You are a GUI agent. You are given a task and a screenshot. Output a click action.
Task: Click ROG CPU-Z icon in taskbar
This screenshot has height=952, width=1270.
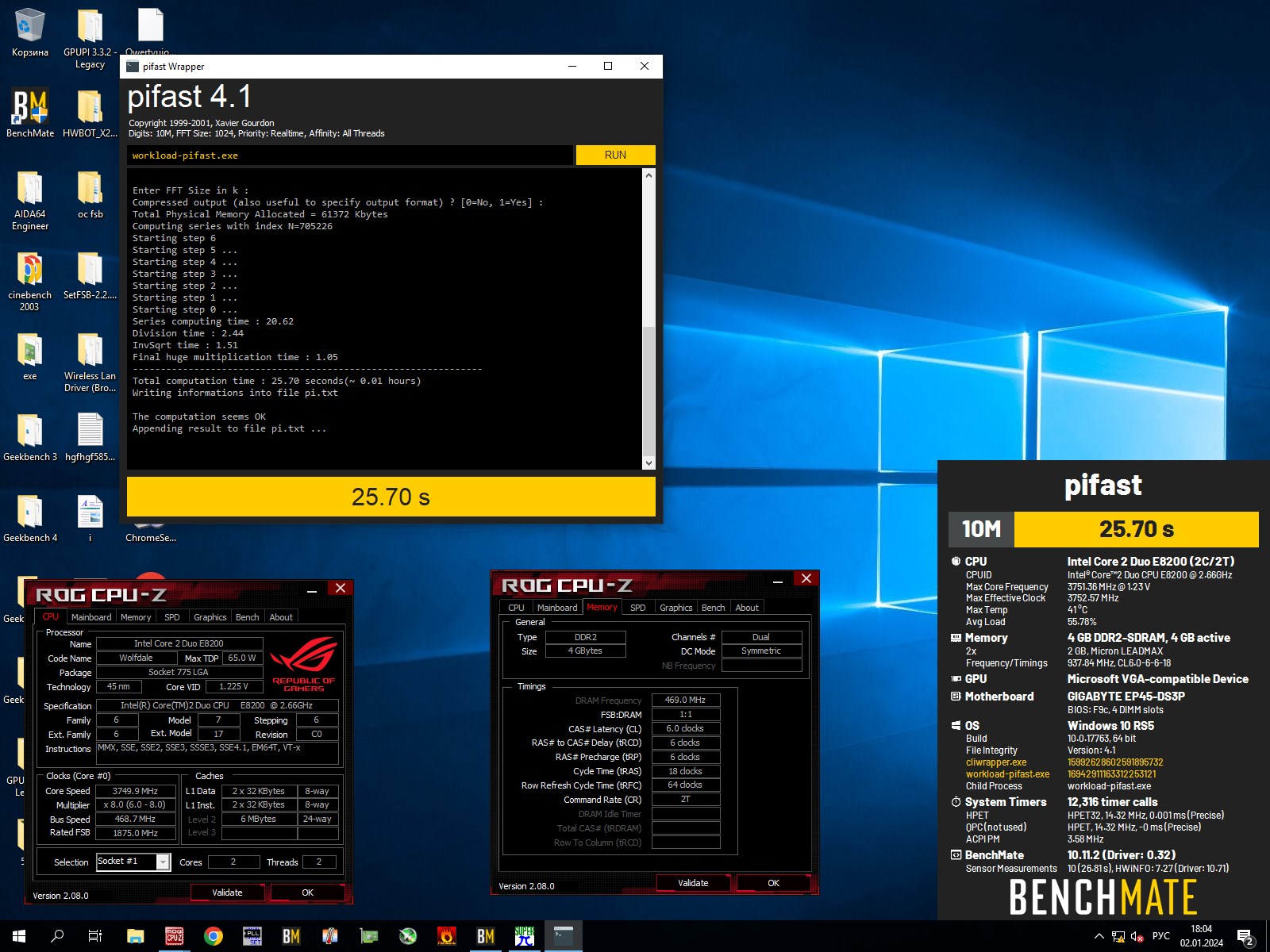pos(175,936)
